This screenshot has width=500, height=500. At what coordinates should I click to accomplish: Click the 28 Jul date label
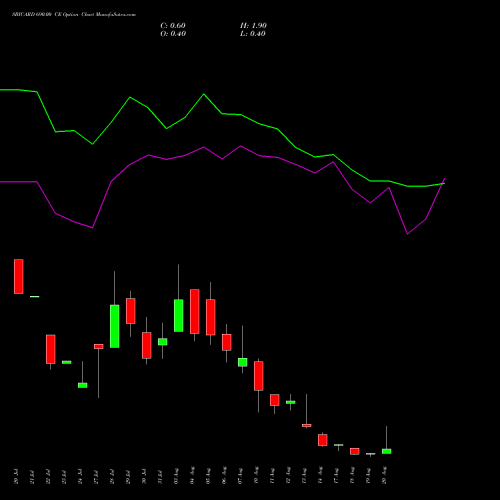point(112,476)
